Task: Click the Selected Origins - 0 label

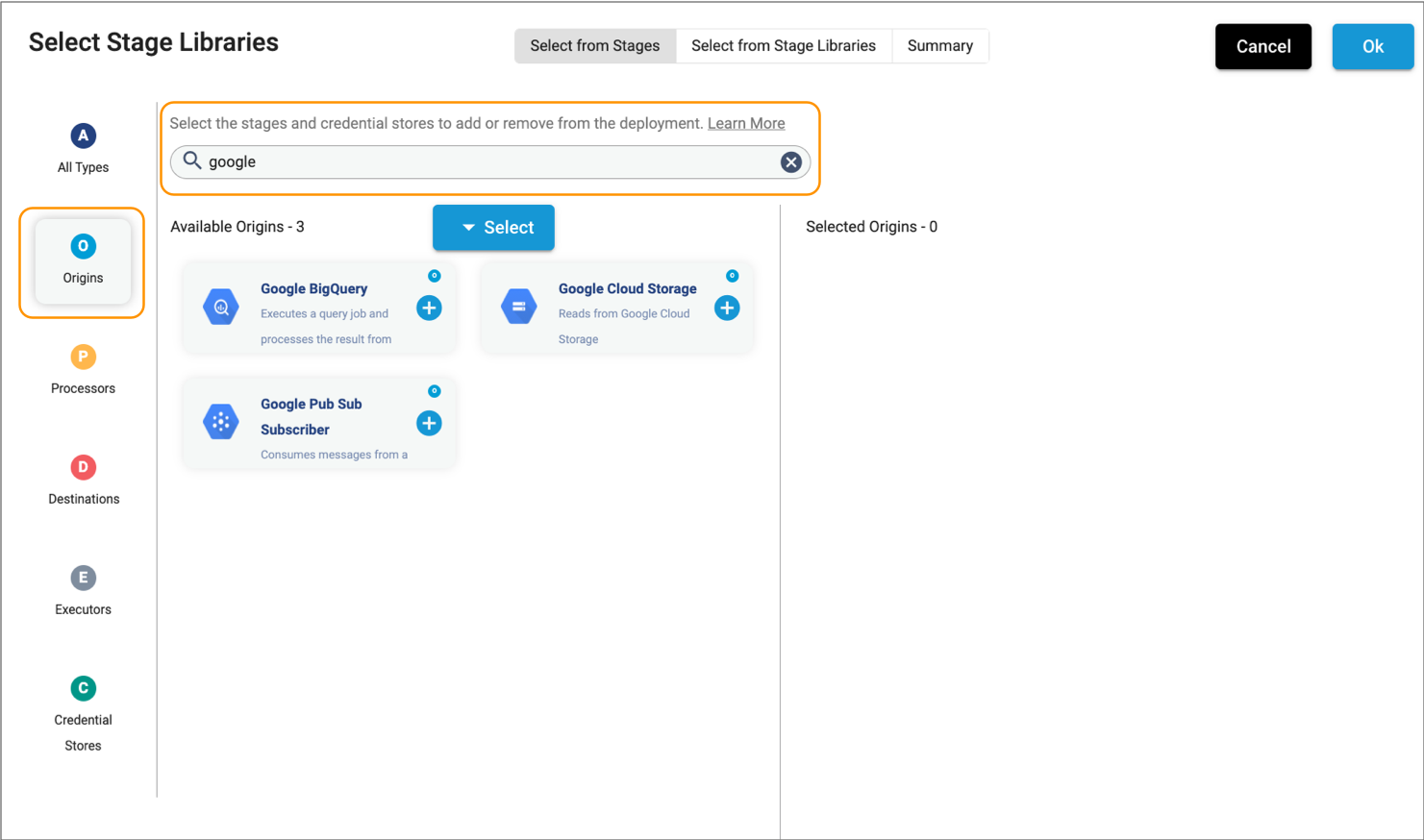Action: click(872, 227)
